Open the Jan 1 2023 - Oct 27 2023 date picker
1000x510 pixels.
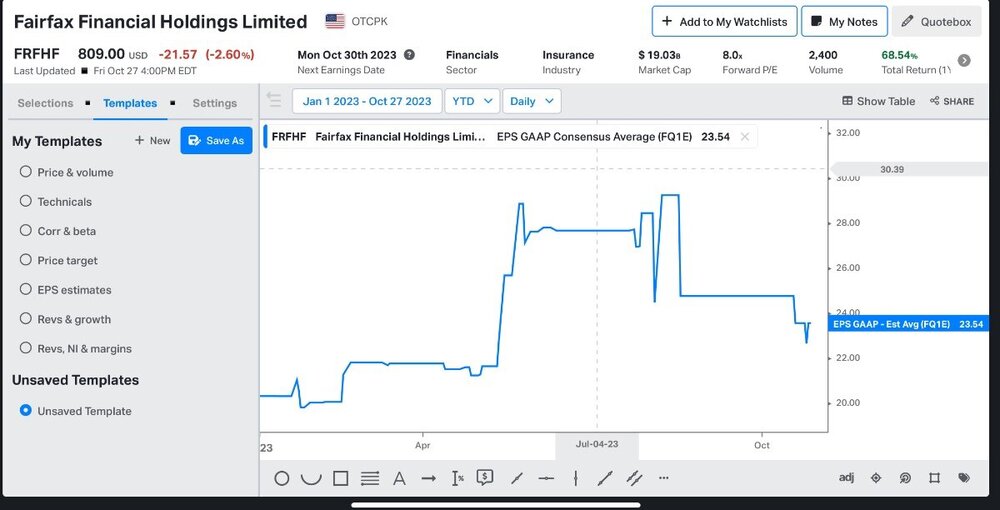367,101
